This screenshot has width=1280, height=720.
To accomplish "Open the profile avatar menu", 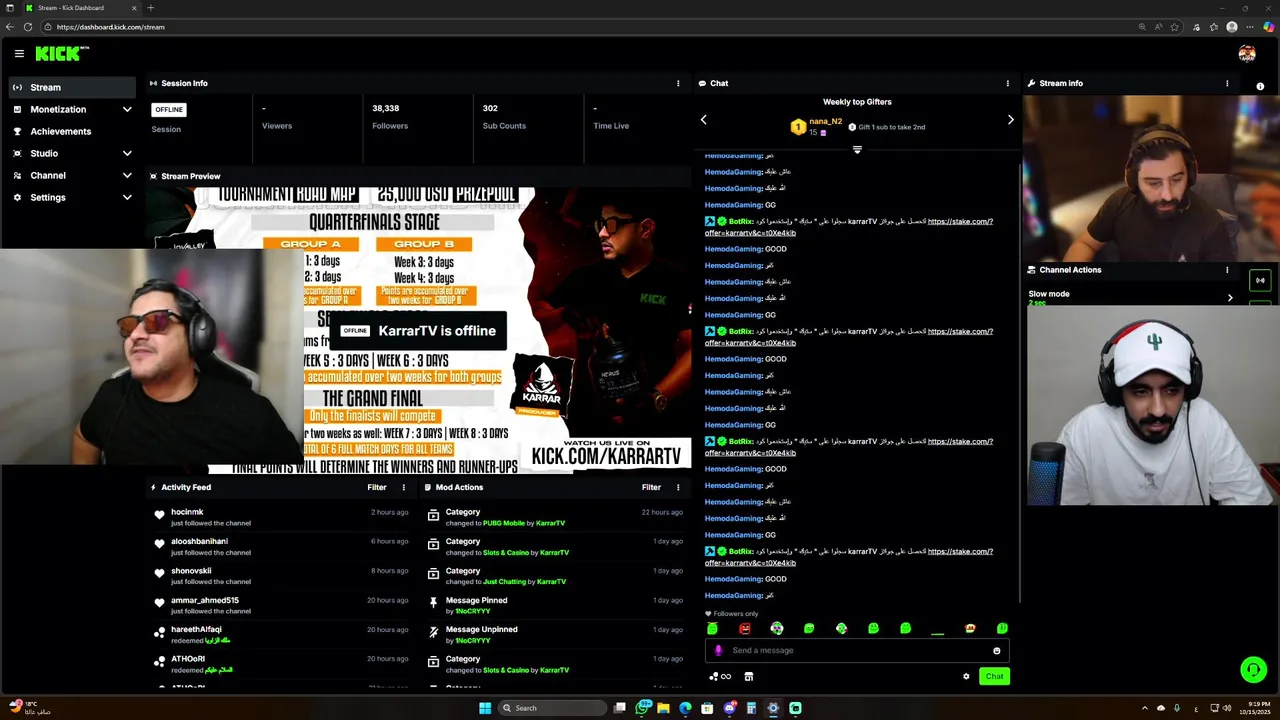I will pos(1246,54).
